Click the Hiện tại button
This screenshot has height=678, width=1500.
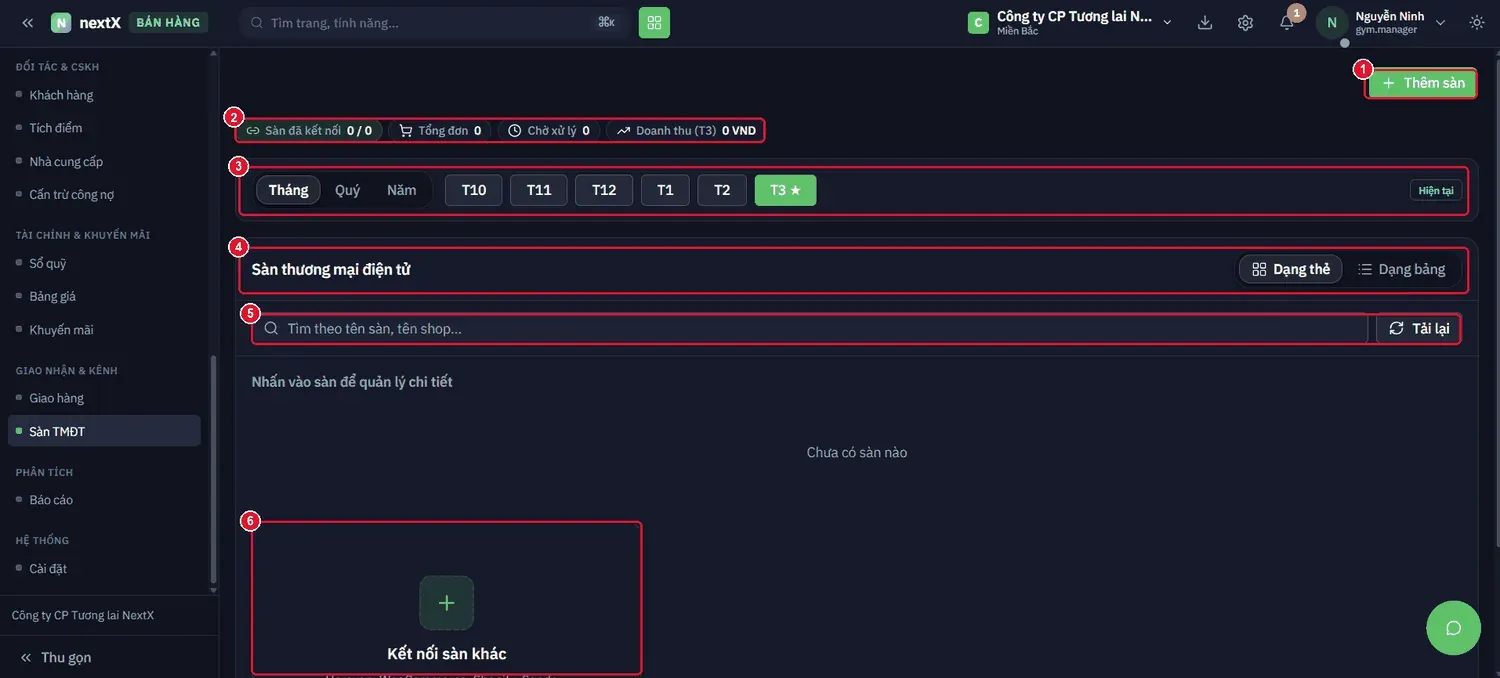[x=1436, y=190]
